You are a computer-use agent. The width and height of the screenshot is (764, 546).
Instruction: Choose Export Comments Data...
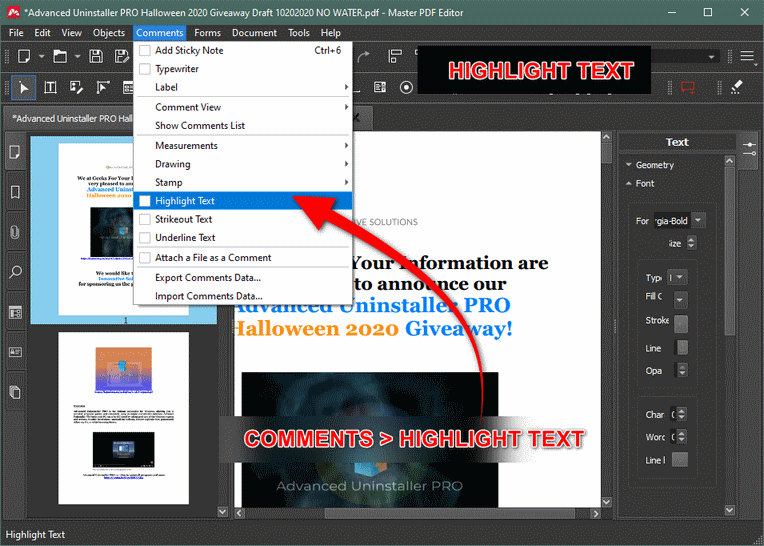click(x=243, y=278)
